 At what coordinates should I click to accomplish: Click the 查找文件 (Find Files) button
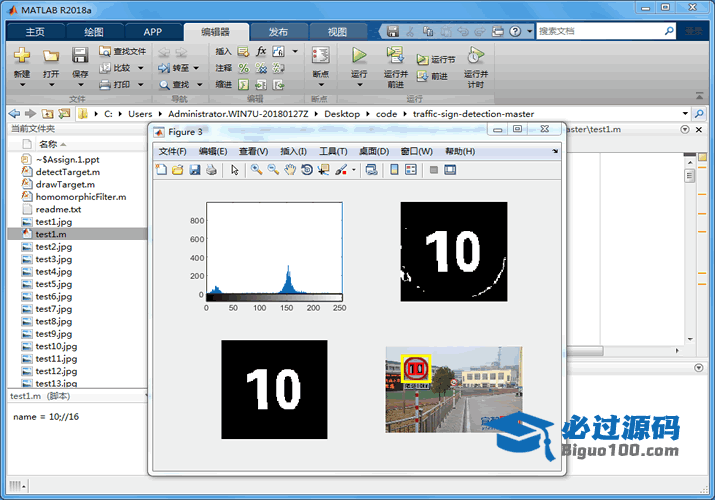click(123, 51)
